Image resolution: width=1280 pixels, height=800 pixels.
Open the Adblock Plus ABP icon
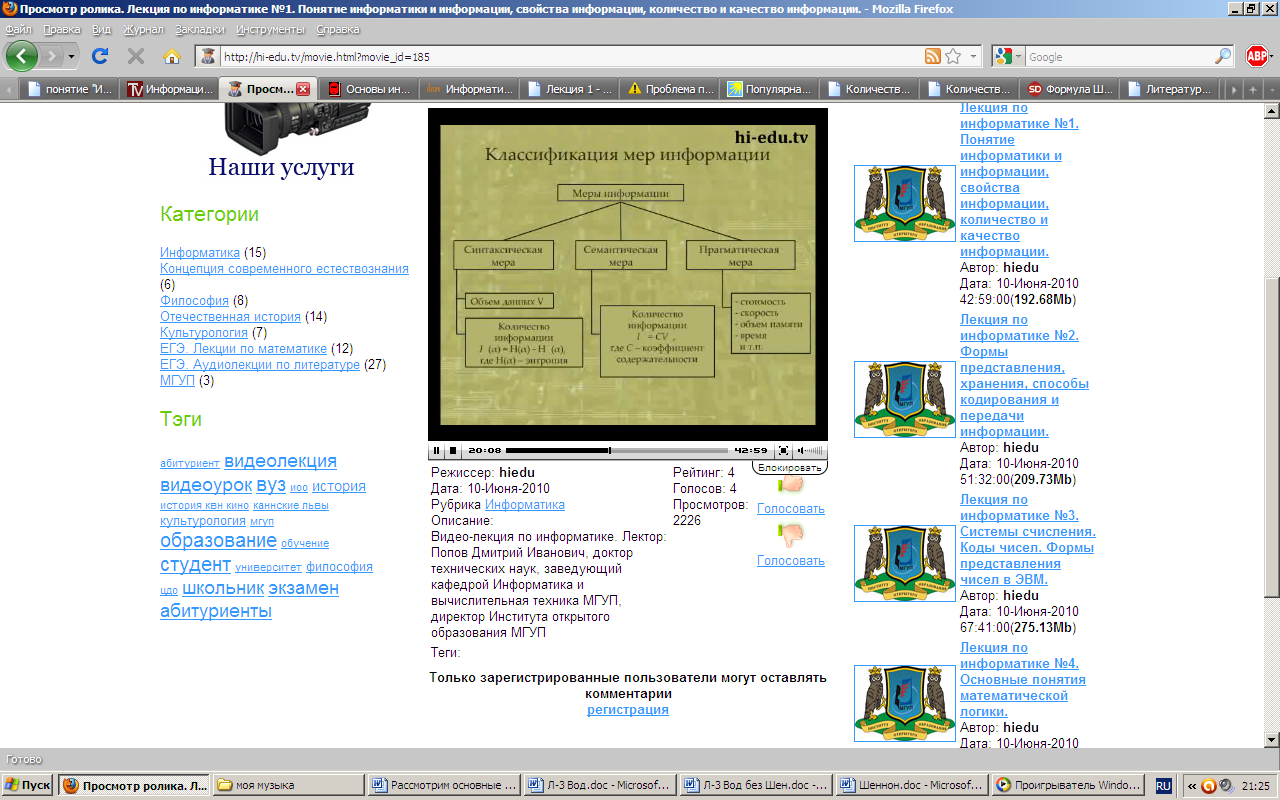[1257, 56]
